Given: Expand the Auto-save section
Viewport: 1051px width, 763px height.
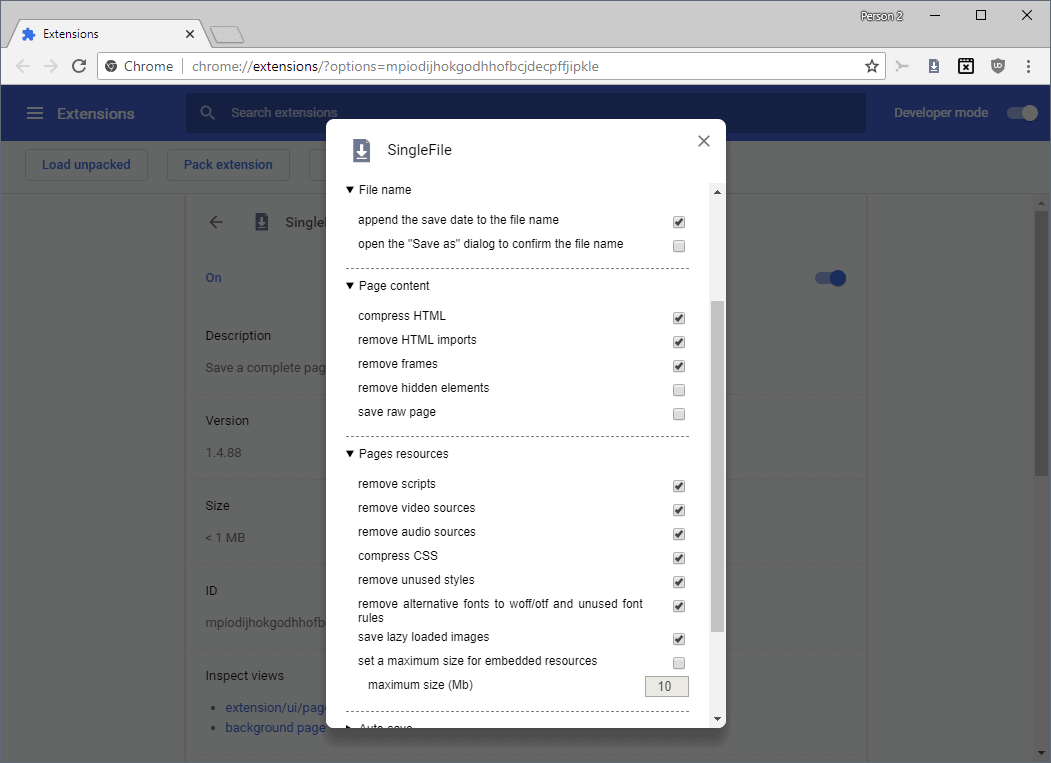Looking at the screenshot, I should point(379,726).
